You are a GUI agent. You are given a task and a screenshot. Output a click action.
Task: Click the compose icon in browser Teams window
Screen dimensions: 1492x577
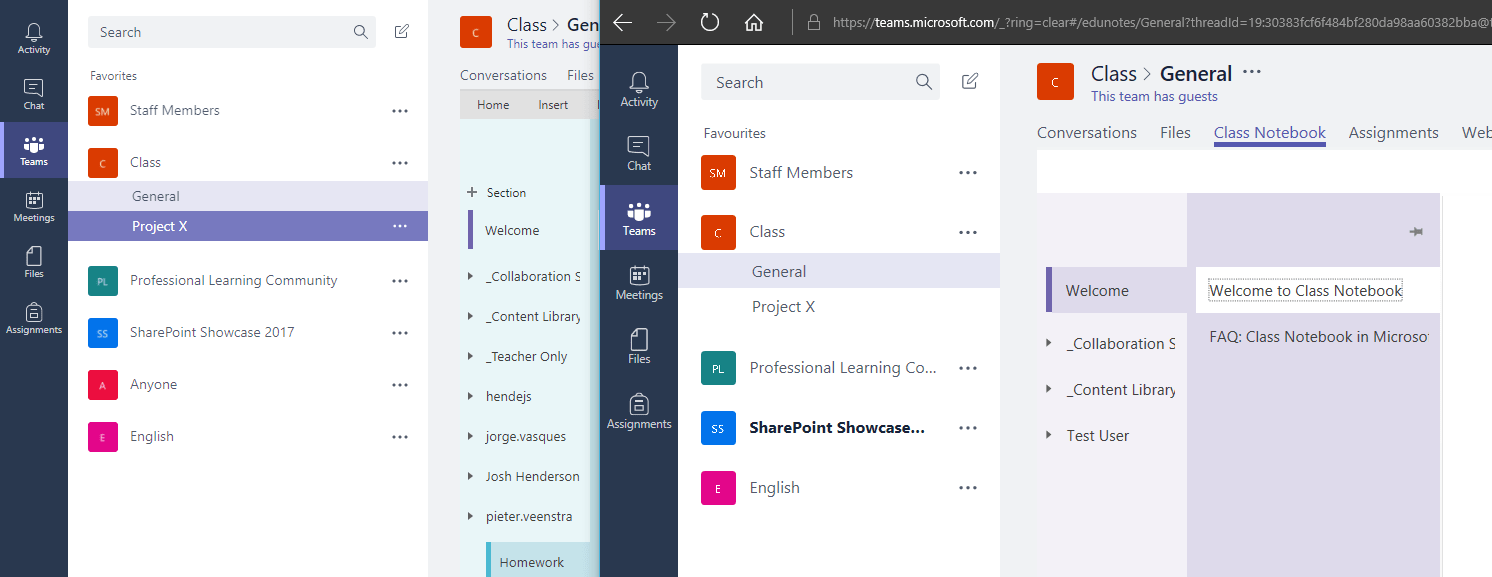click(969, 82)
